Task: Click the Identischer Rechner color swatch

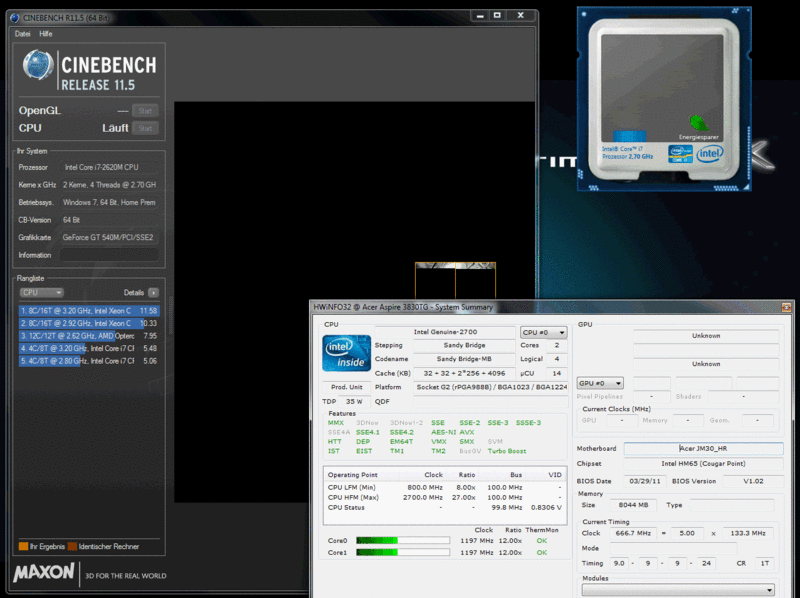Action: 72,546
